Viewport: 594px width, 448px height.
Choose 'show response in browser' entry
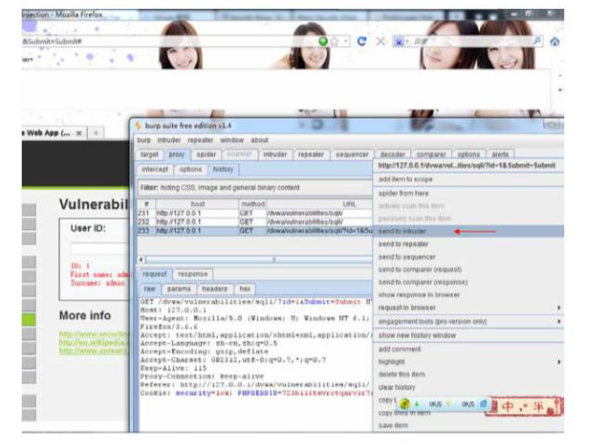(x=468, y=295)
